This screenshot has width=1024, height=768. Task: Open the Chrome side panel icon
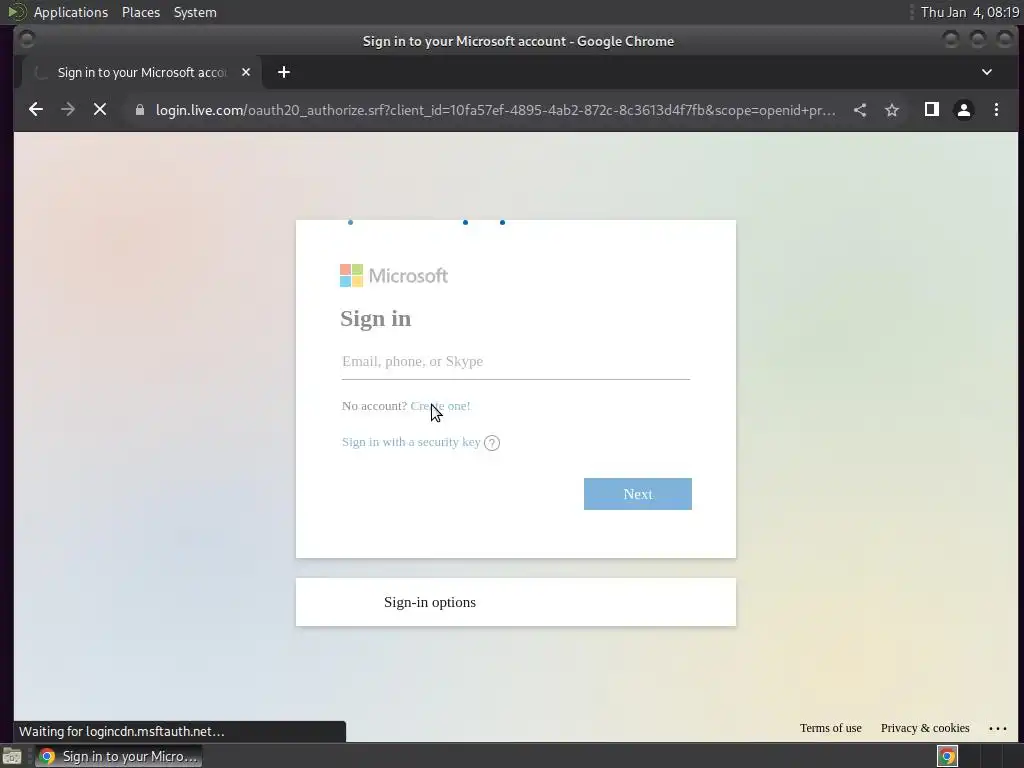(932, 110)
